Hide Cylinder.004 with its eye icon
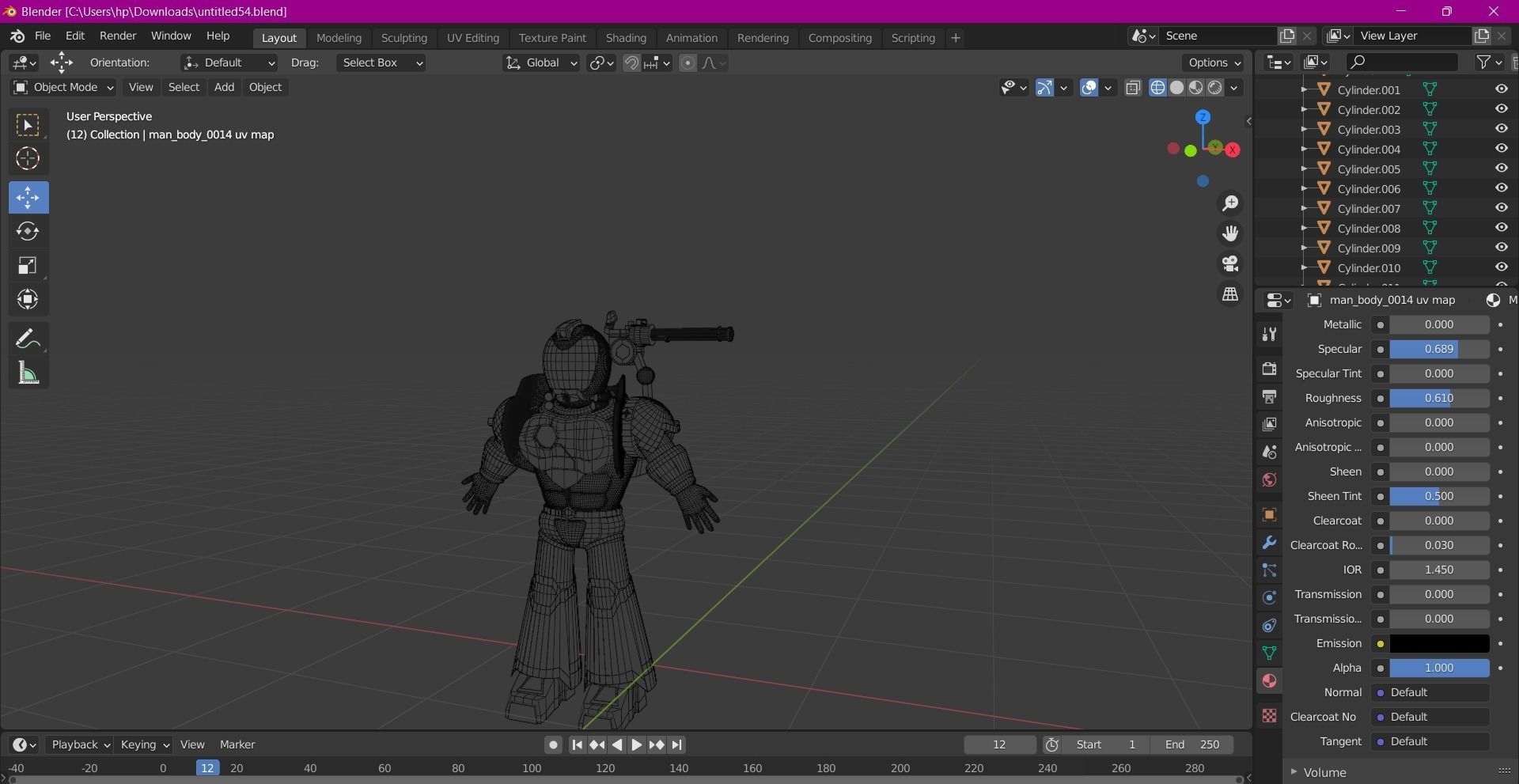1519x784 pixels. pyautogui.click(x=1501, y=149)
